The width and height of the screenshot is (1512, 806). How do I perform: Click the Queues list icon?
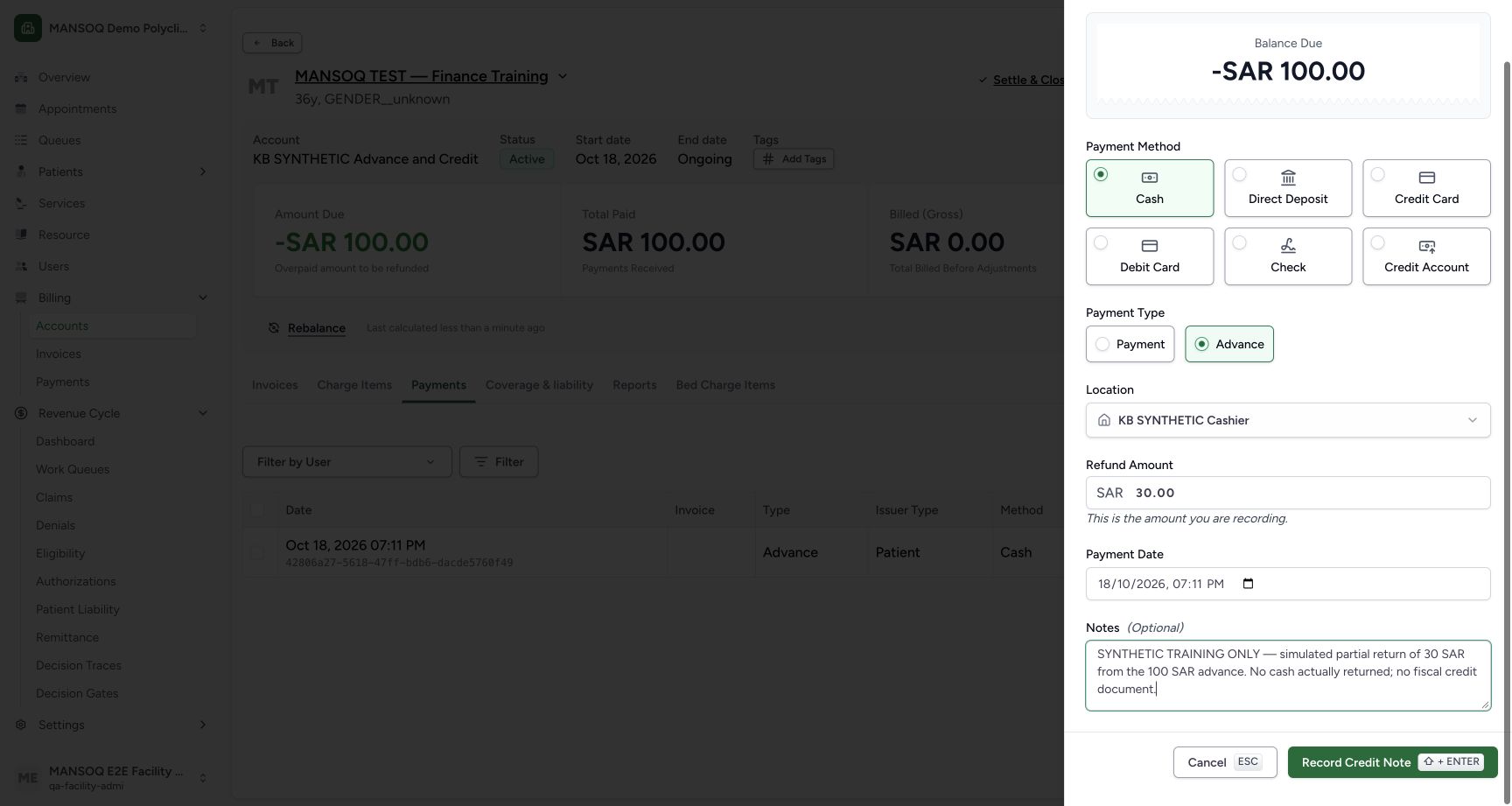click(x=21, y=140)
